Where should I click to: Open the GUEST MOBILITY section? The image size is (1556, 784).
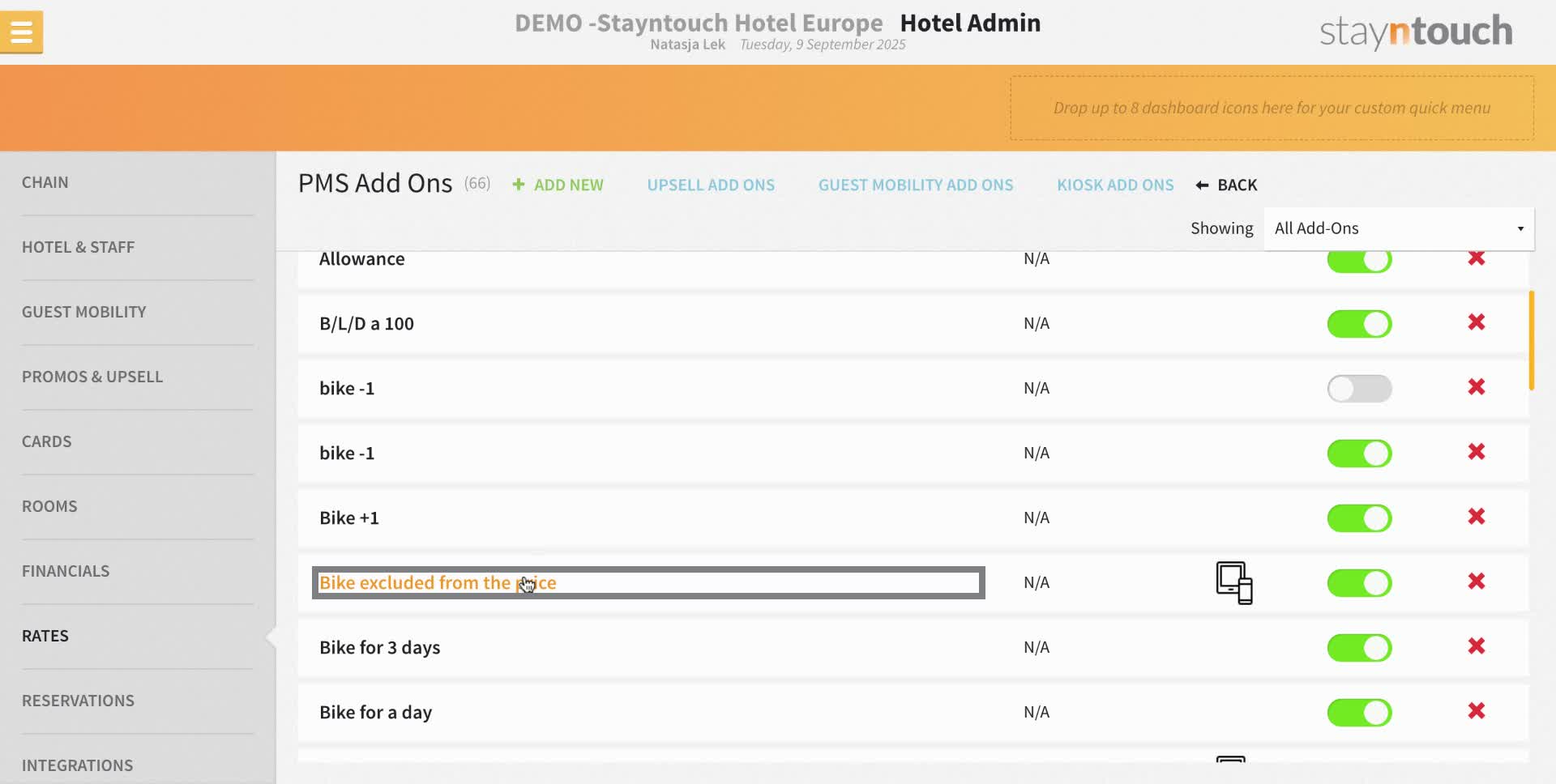(84, 312)
